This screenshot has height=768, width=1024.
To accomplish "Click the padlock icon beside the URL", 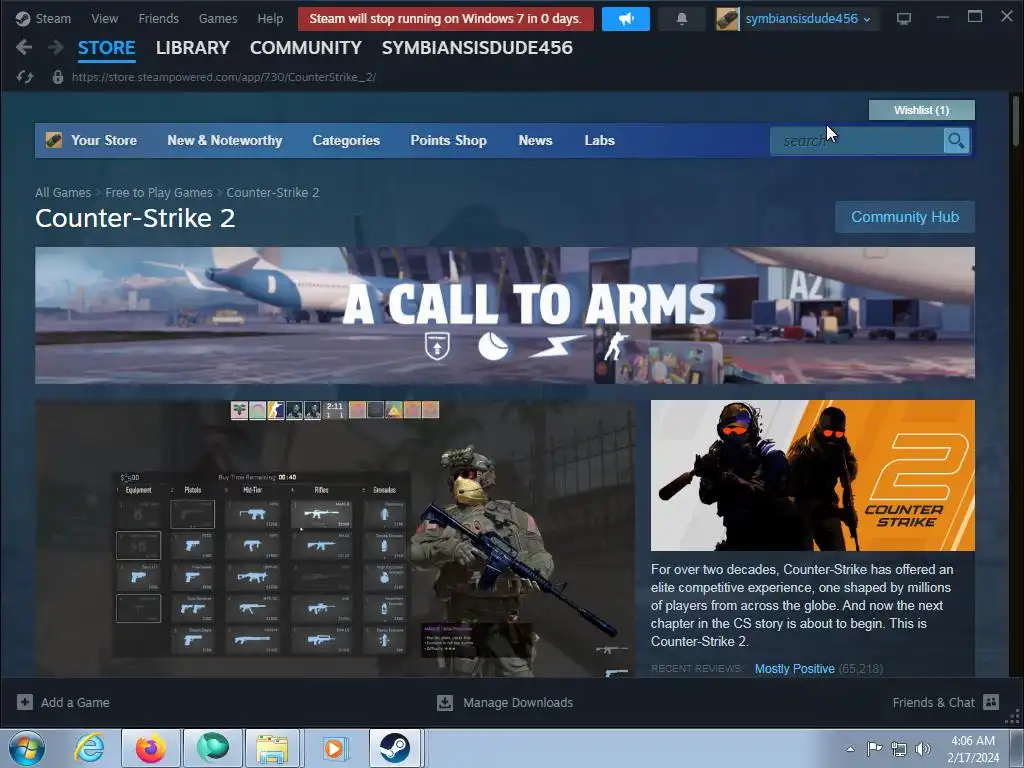I will coord(57,77).
